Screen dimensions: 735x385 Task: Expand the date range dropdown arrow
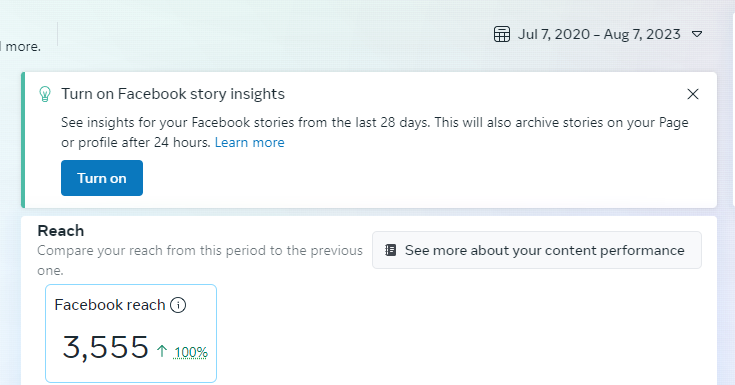click(x=697, y=34)
